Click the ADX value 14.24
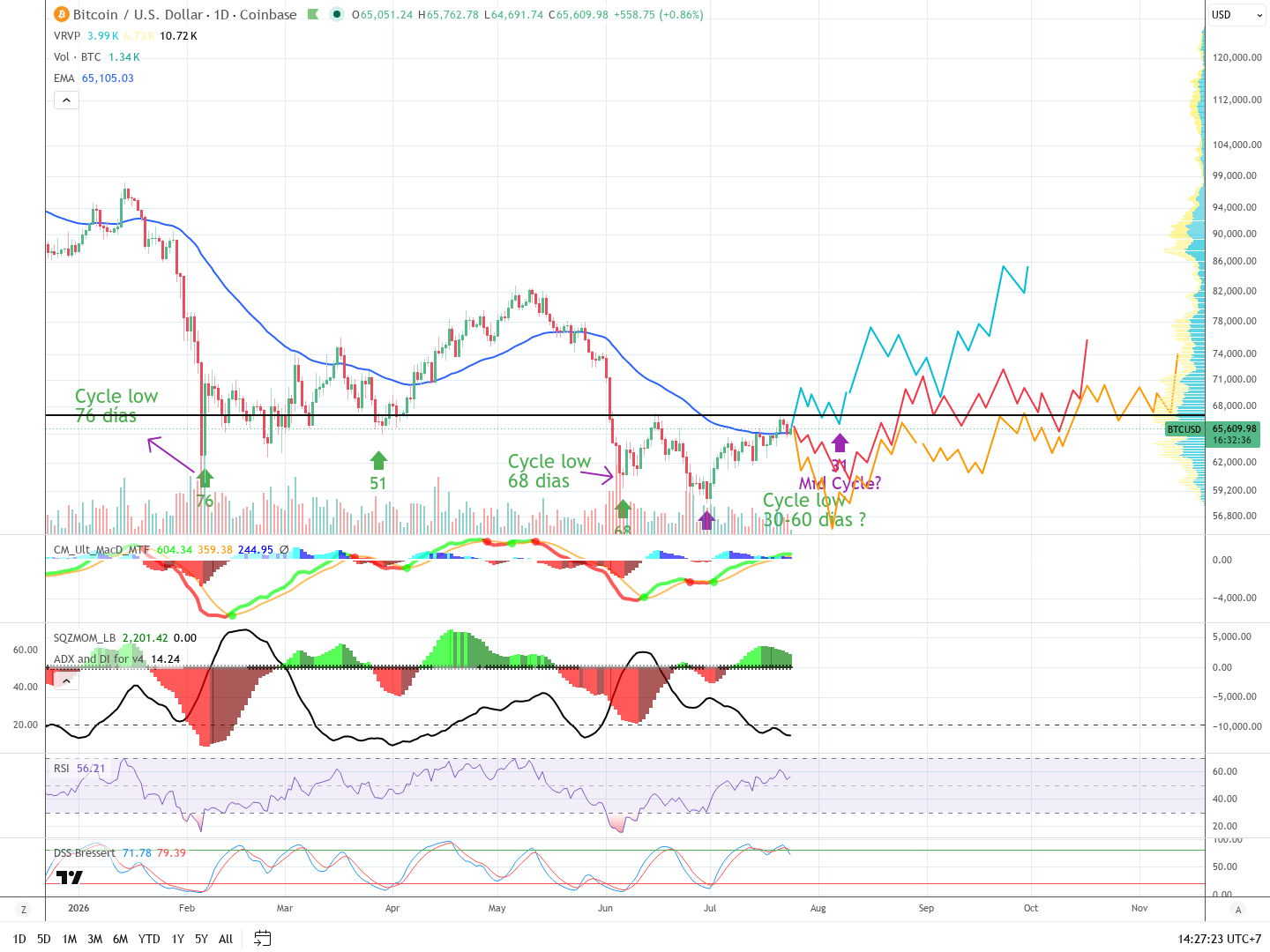The height and width of the screenshot is (952, 1270). tap(166, 659)
